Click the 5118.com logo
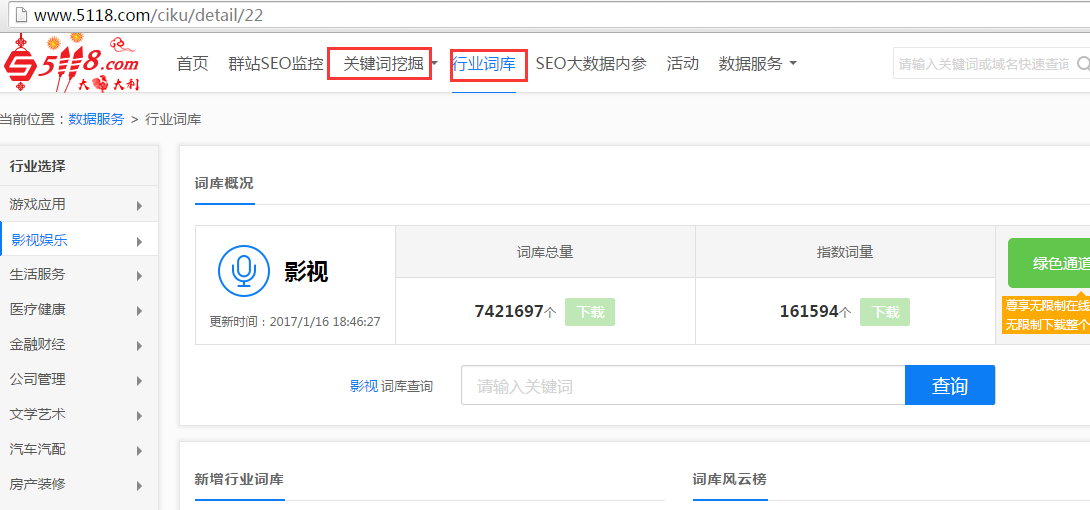 pos(71,63)
